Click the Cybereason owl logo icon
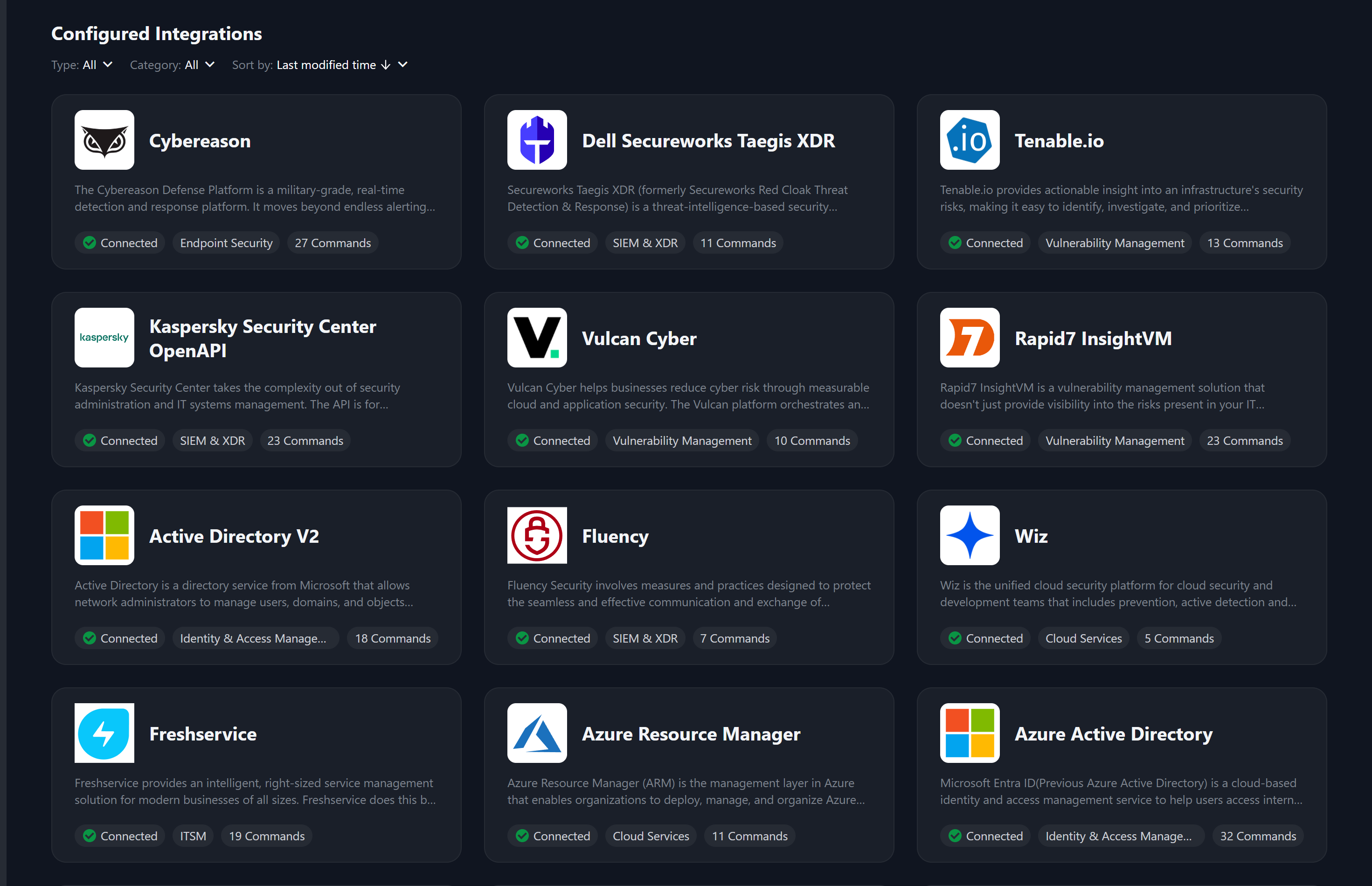The width and height of the screenshot is (1372, 886). pyautogui.click(x=104, y=140)
